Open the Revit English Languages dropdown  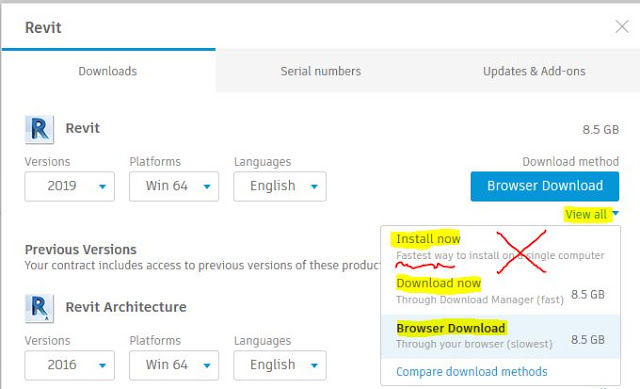pos(280,186)
